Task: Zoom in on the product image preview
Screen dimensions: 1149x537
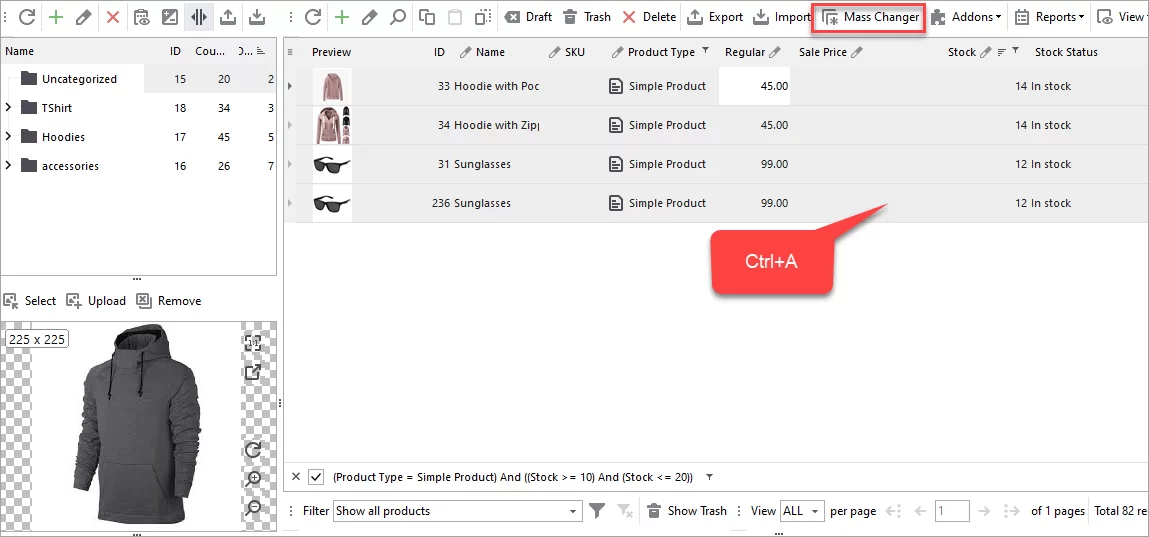Action: [253, 480]
